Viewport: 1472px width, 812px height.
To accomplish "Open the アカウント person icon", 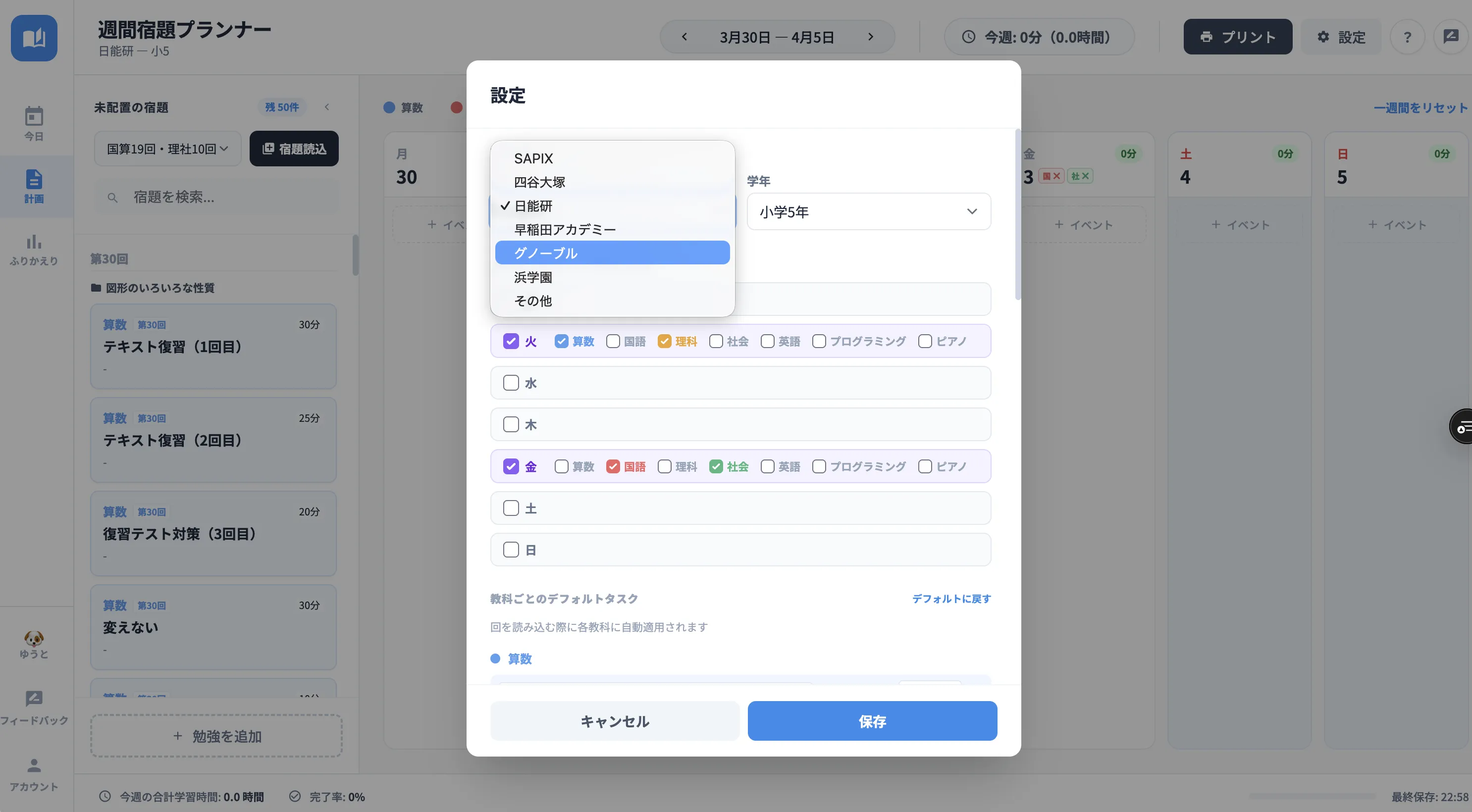I will (34, 765).
